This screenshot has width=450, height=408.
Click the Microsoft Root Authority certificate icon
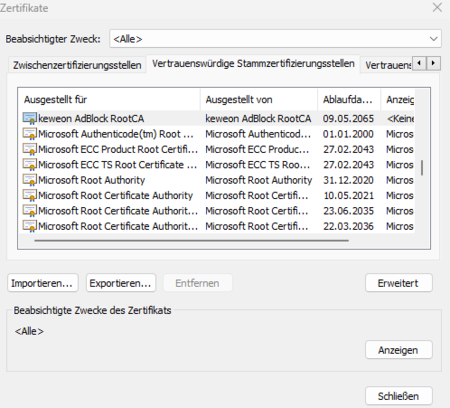click(29, 180)
